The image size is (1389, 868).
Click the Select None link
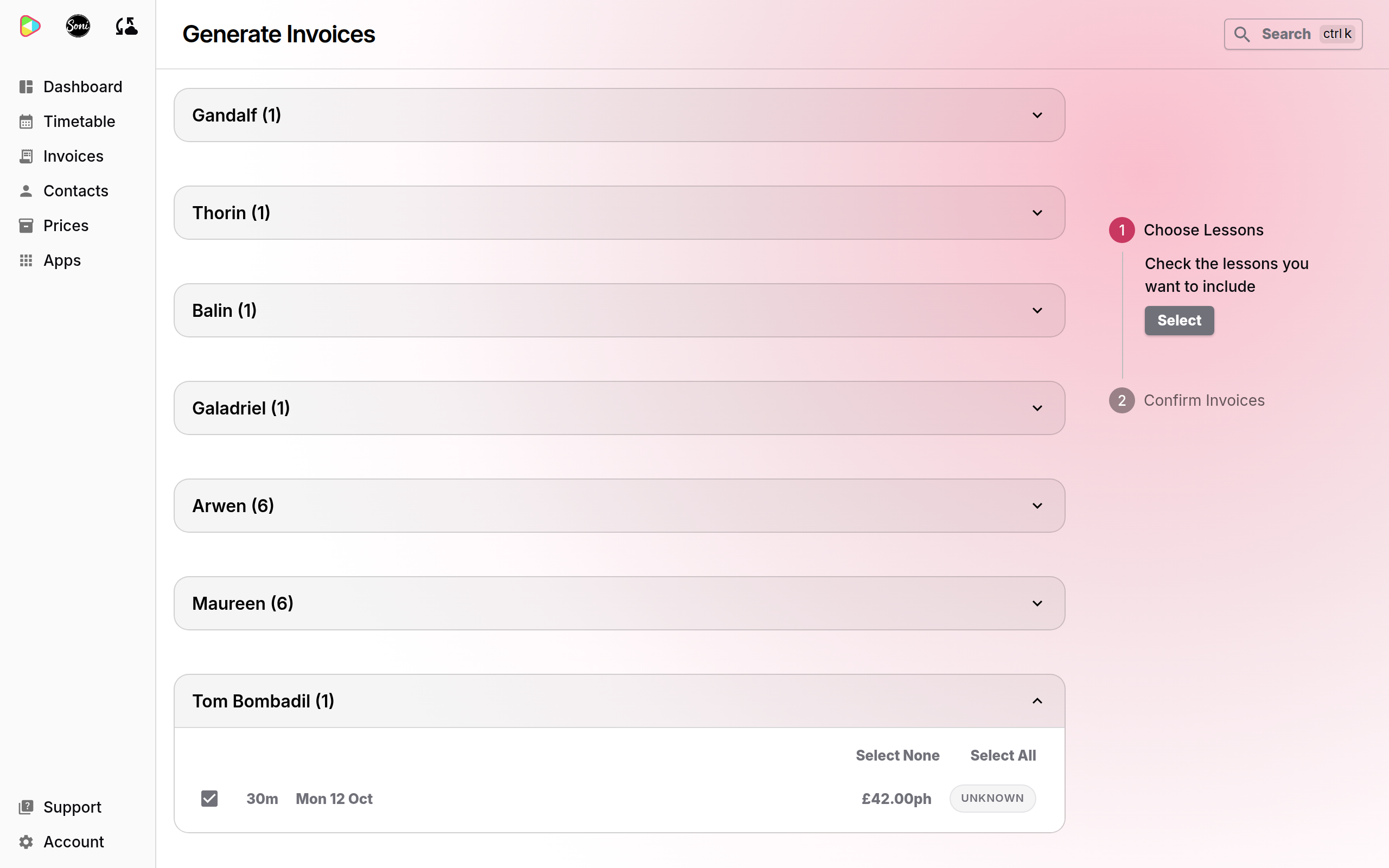click(897, 756)
